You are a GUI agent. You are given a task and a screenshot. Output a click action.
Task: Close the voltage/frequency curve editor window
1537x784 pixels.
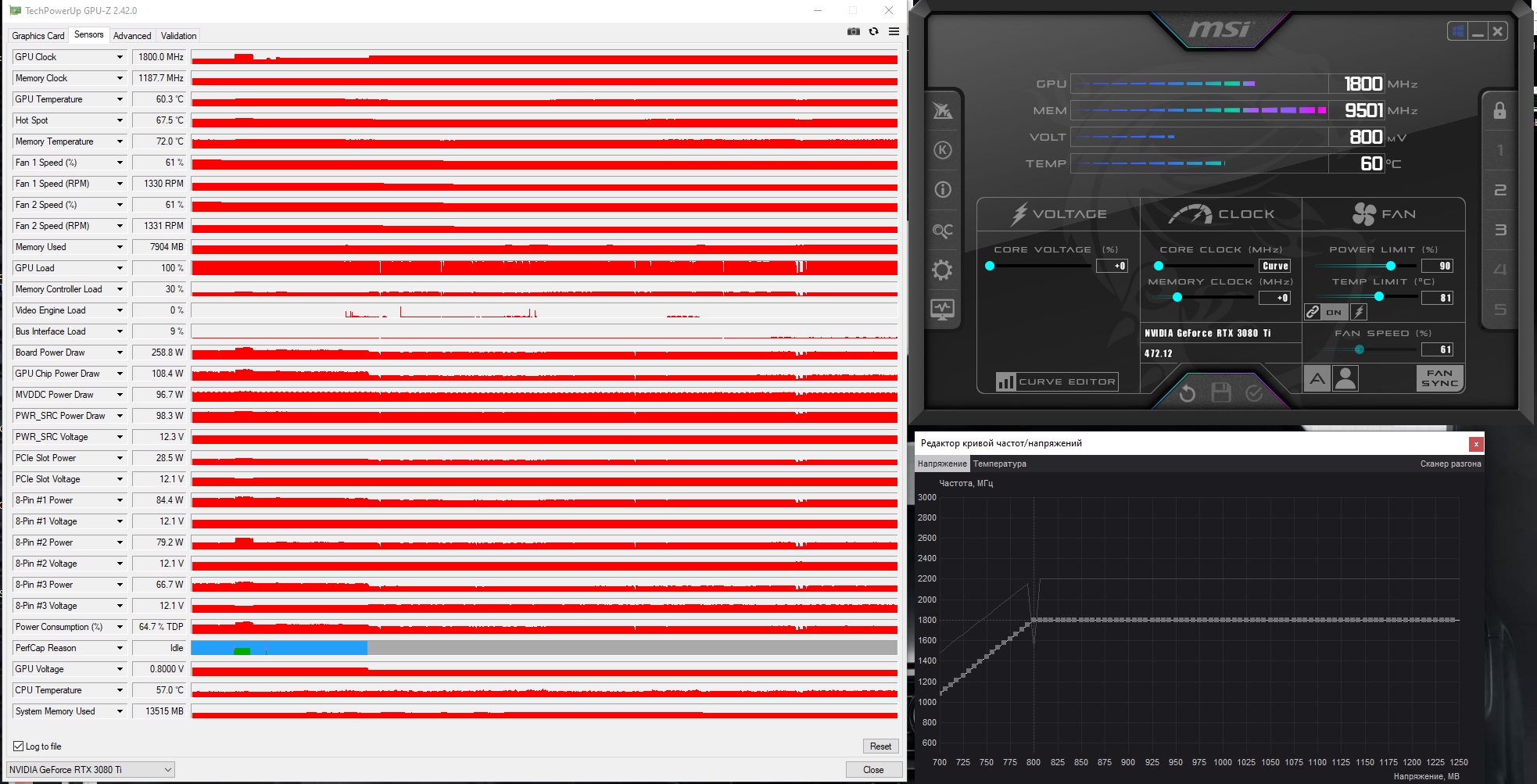(1476, 444)
